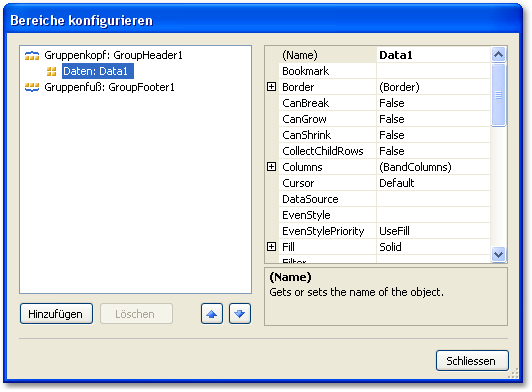Move band down with blue arrow
The width and height of the screenshot is (532, 392).
coord(240,314)
